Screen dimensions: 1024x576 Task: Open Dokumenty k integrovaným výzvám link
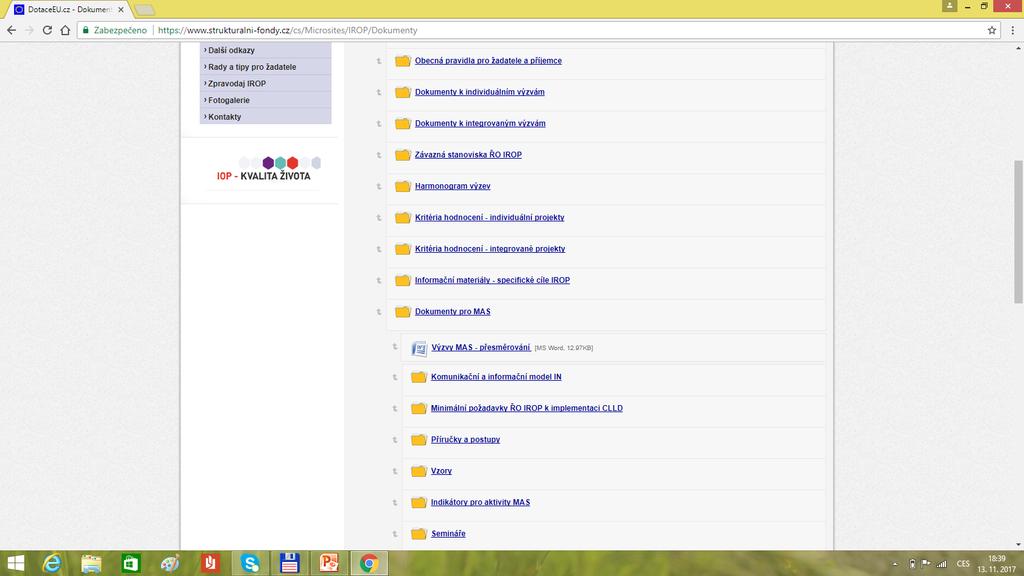[x=480, y=123]
